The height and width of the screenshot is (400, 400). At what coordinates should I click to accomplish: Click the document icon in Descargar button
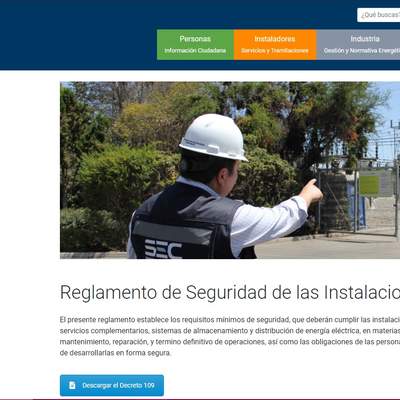click(72, 385)
